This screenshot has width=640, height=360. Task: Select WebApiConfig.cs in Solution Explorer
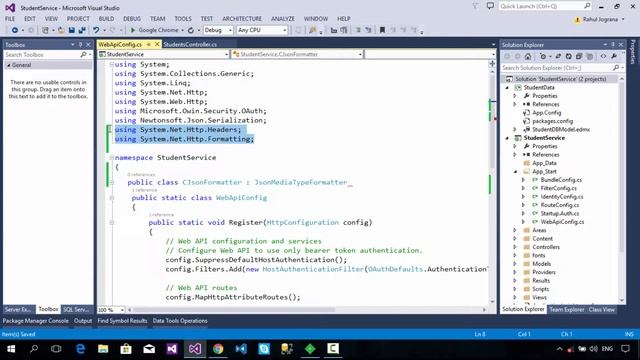tap(562, 222)
